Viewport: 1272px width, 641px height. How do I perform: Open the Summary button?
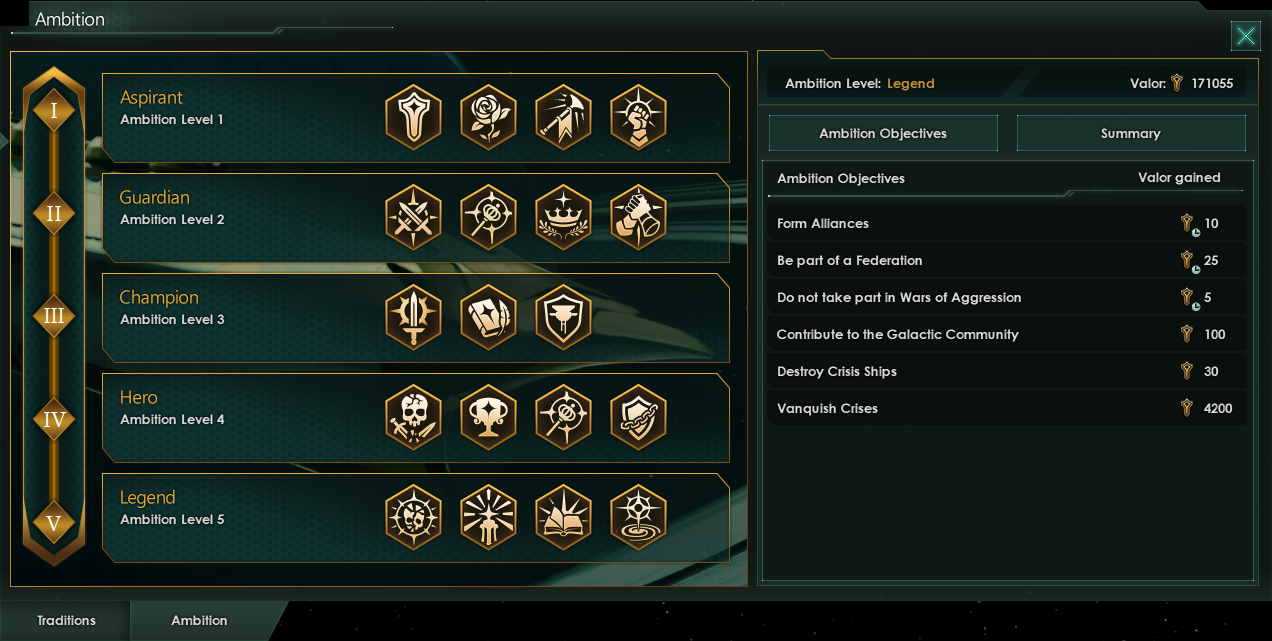pyautogui.click(x=1131, y=133)
